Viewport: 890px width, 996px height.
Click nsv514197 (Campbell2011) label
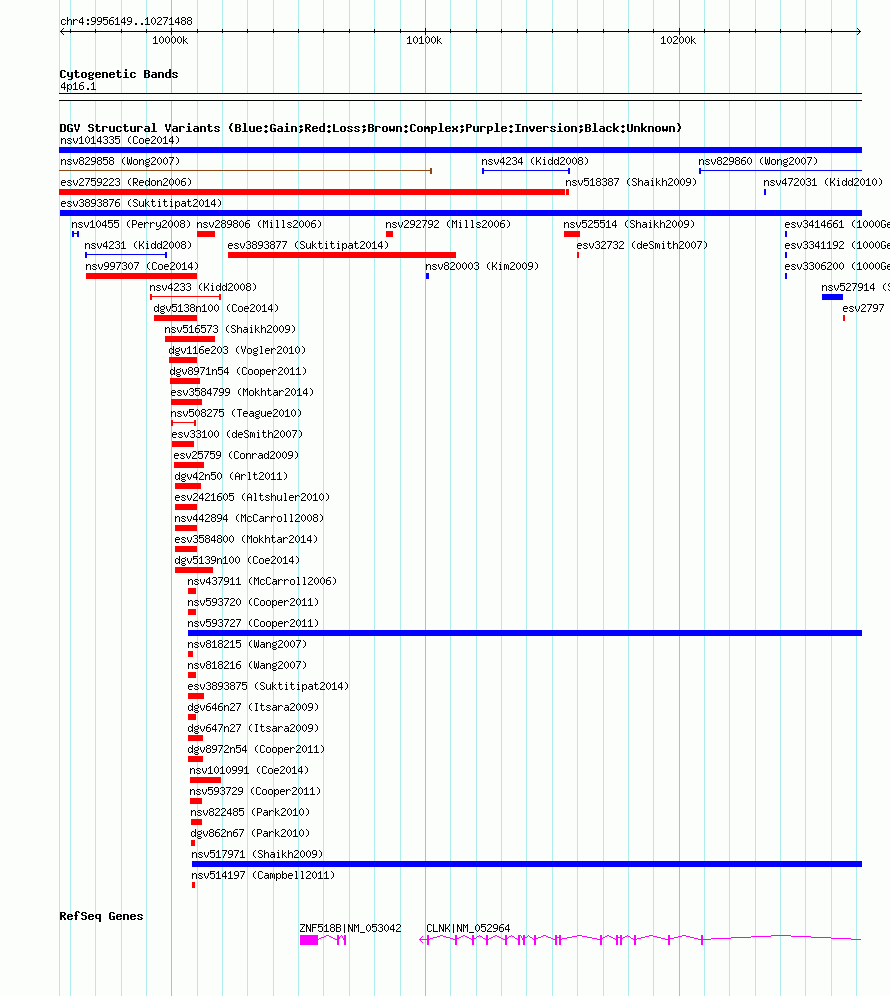(263, 875)
